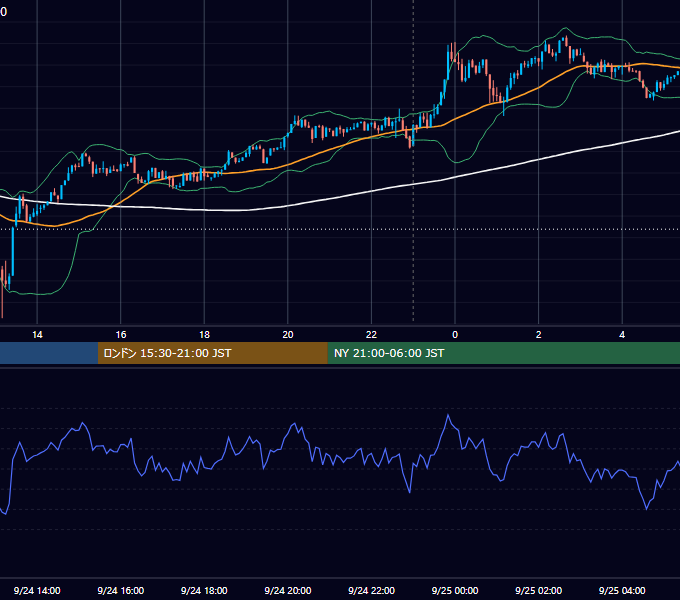Screen dimensions: 680x600
Task: Click the 9/25 02:00 date label
Action: tap(538, 590)
